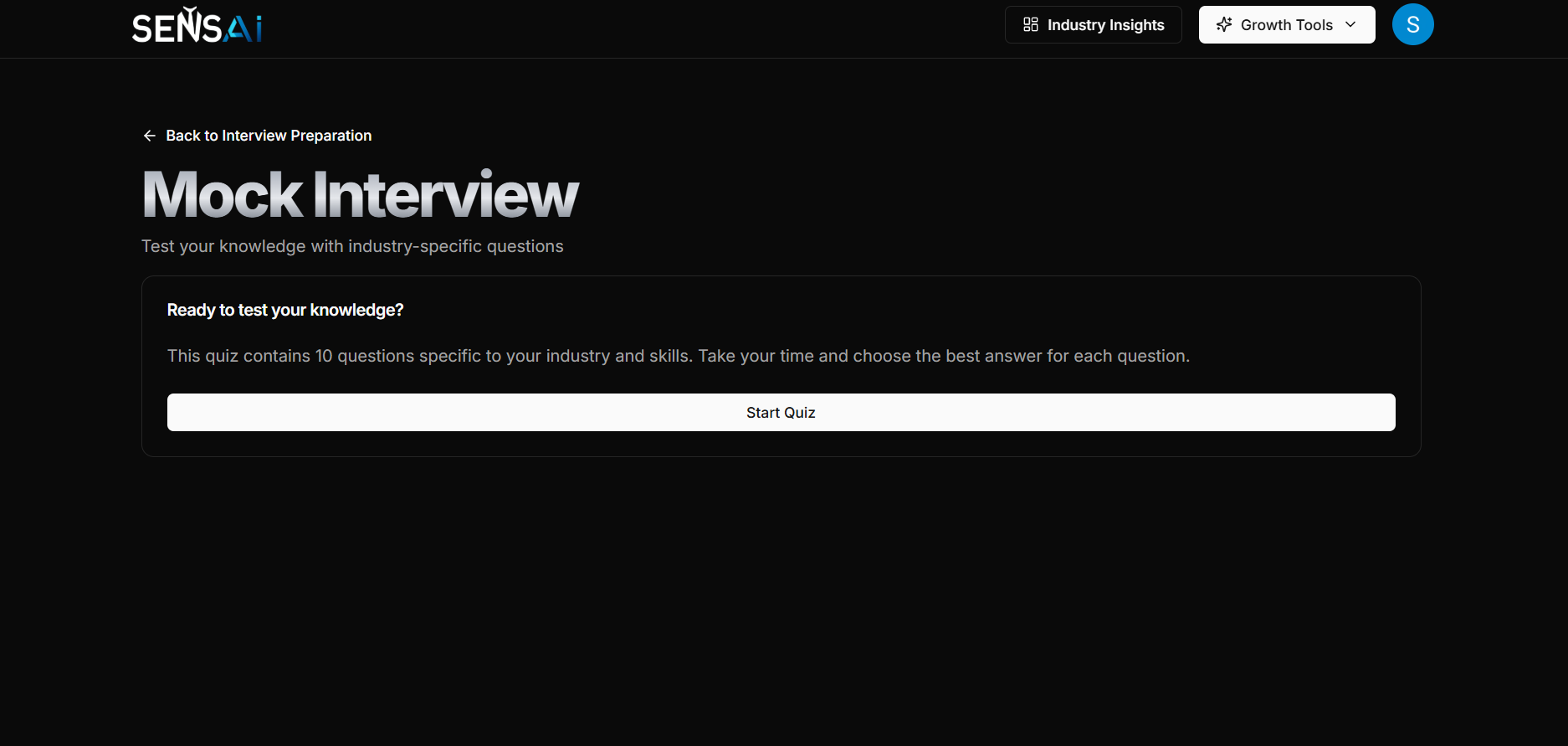Screen dimensions: 1568x746
Task: Start the mock interview quiz
Action: click(x=781, y=413)
